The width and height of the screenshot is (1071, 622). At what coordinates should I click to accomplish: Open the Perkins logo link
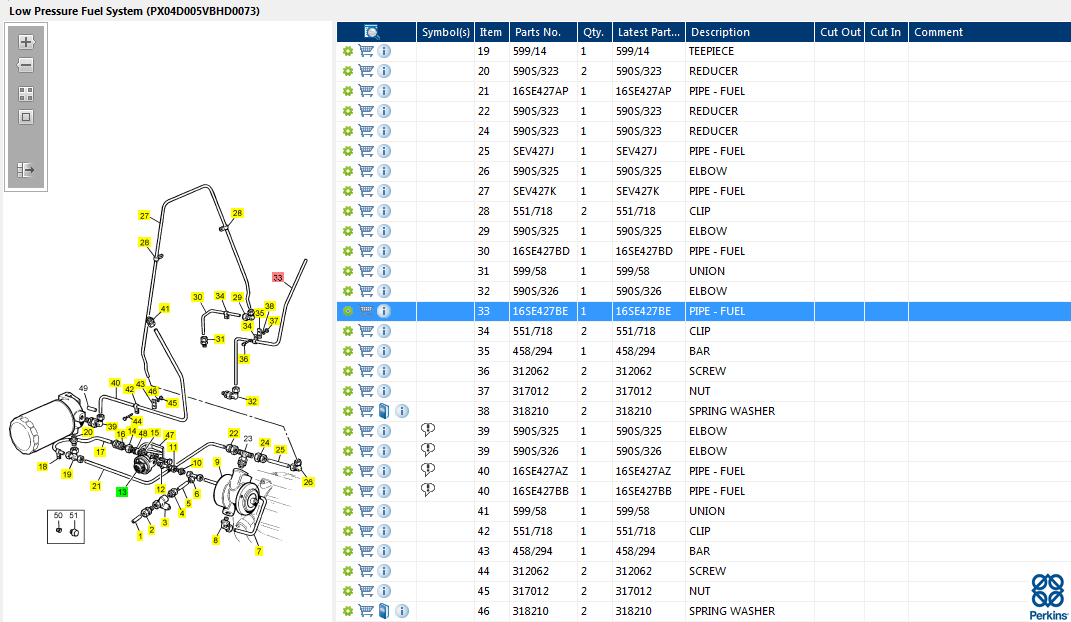coord(1048,597)
